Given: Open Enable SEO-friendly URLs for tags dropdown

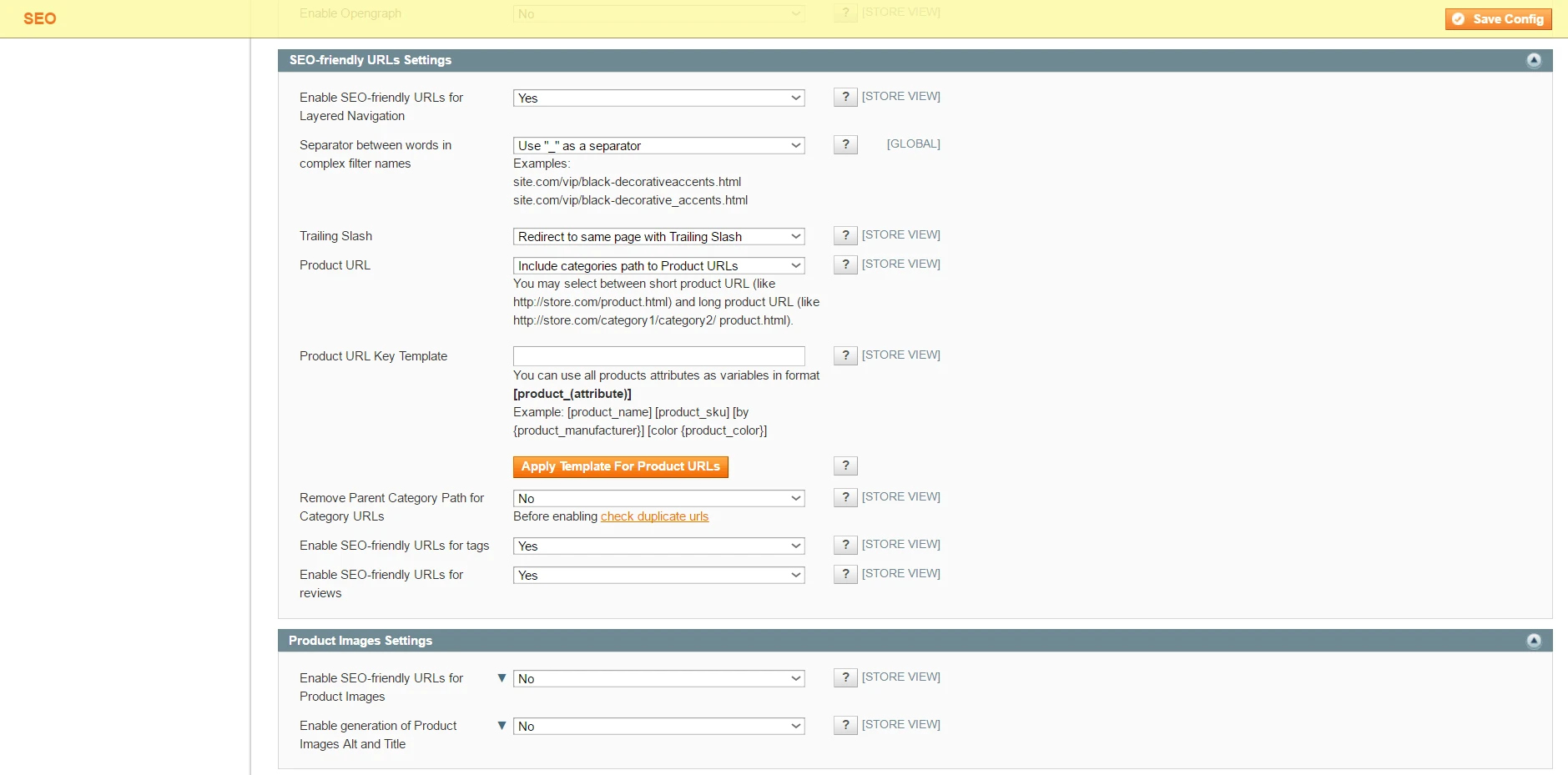Looking at the screenshot, I should [x=658, y=546].
